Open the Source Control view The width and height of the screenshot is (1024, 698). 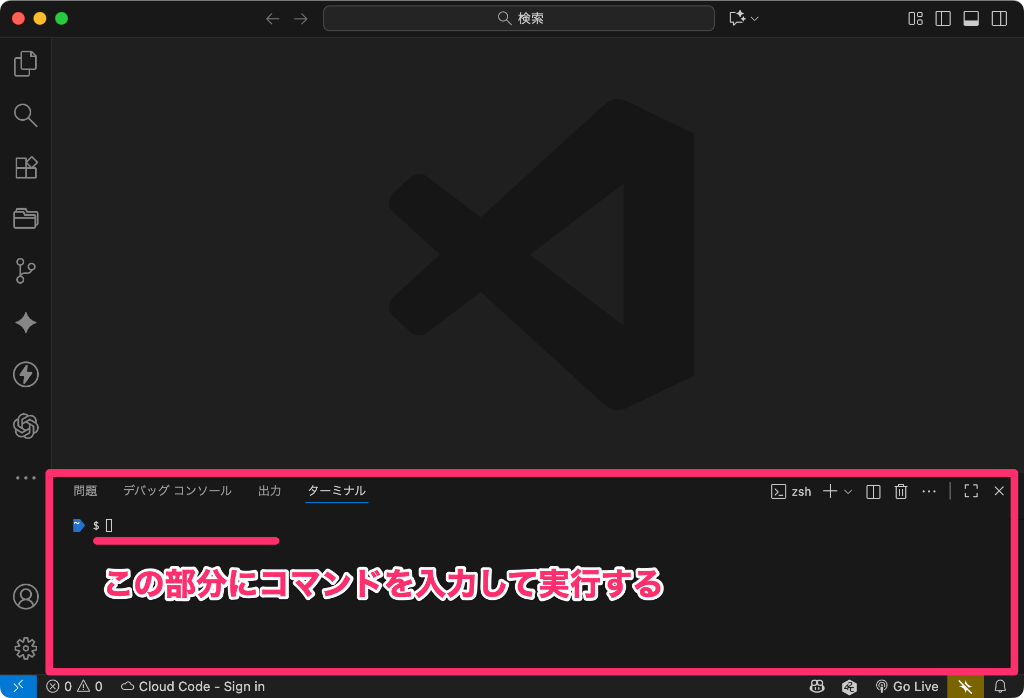coord(25,270)
